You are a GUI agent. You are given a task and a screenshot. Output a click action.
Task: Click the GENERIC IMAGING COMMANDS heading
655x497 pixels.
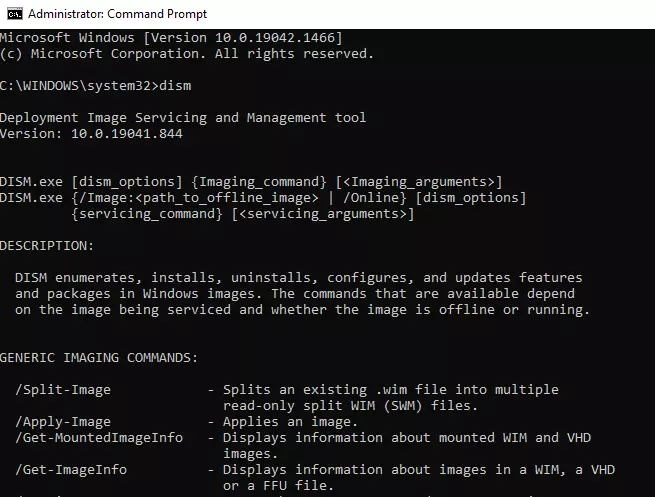[x=99, y=358]
